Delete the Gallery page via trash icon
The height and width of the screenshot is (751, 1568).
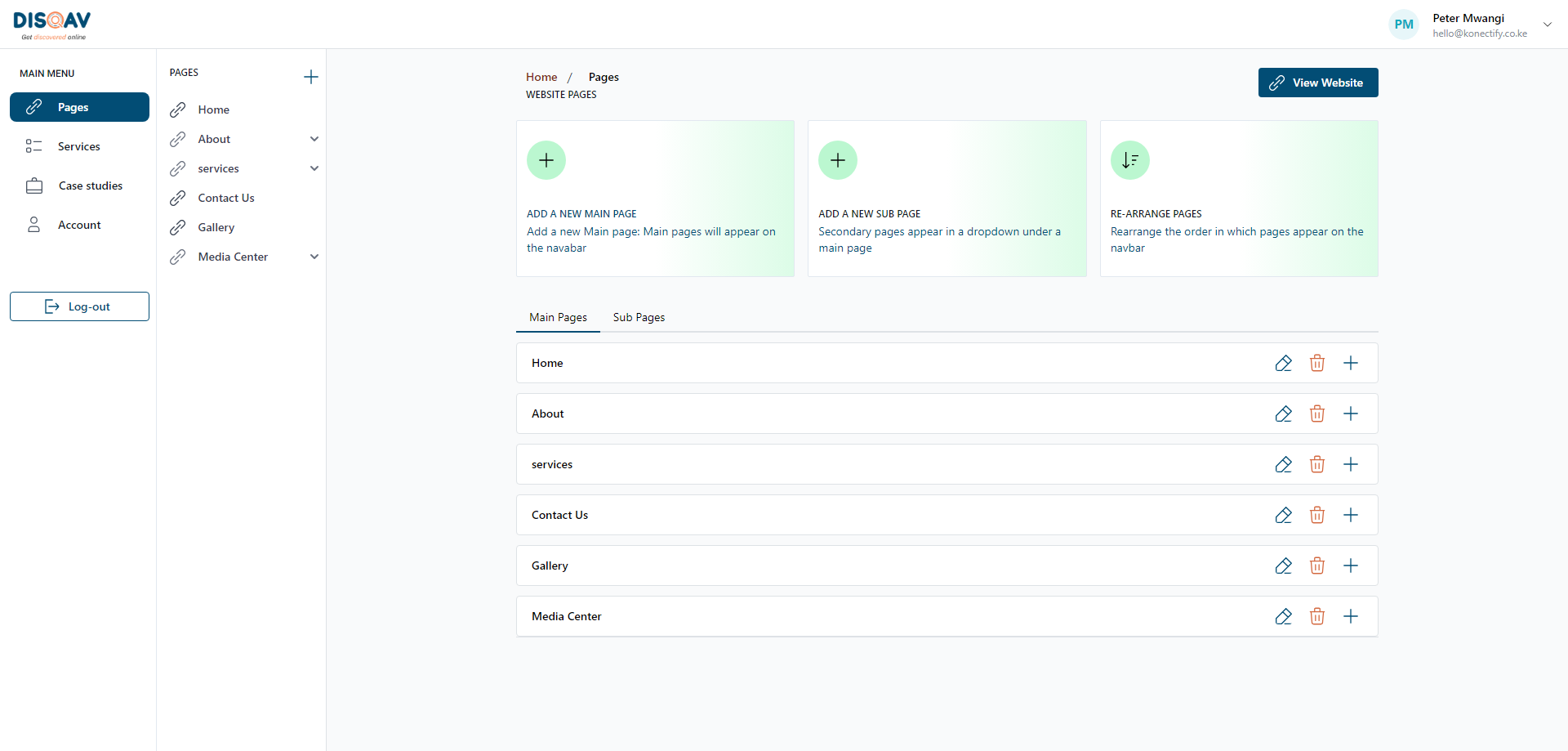1316,565
